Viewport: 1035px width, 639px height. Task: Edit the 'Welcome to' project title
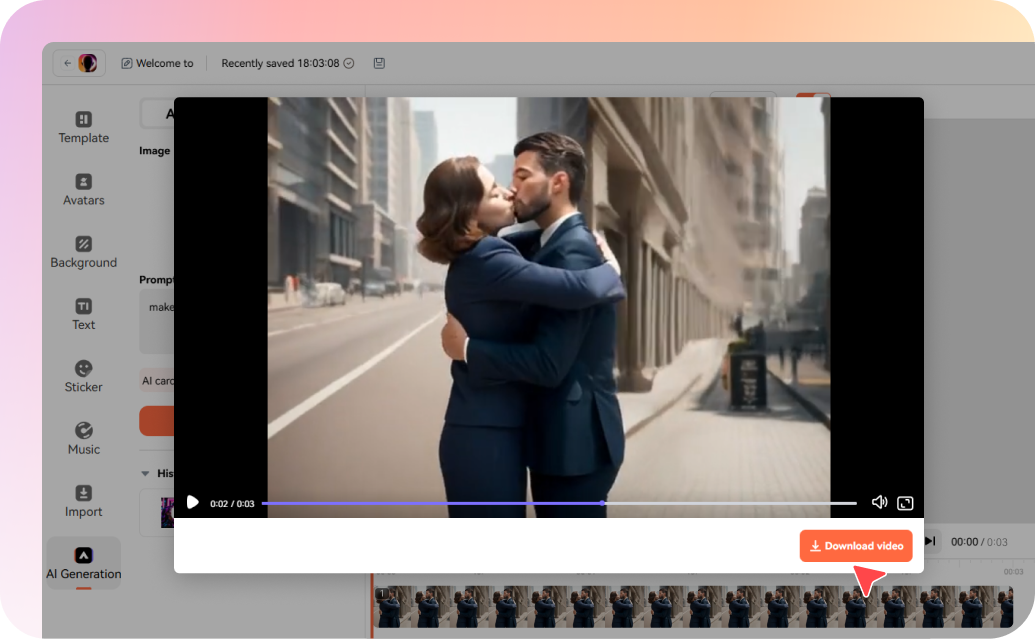pyautogui.click(x=157, y=63)
